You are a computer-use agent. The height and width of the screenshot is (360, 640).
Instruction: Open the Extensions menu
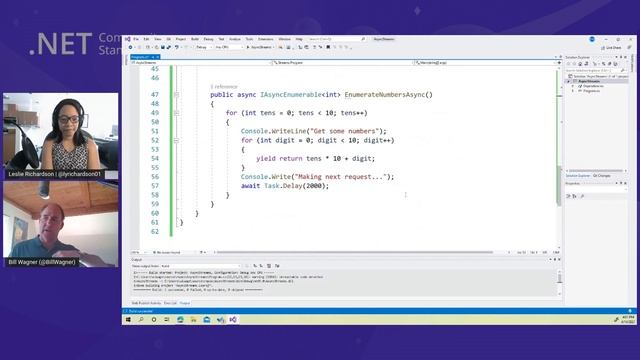(x=266, y=39)
